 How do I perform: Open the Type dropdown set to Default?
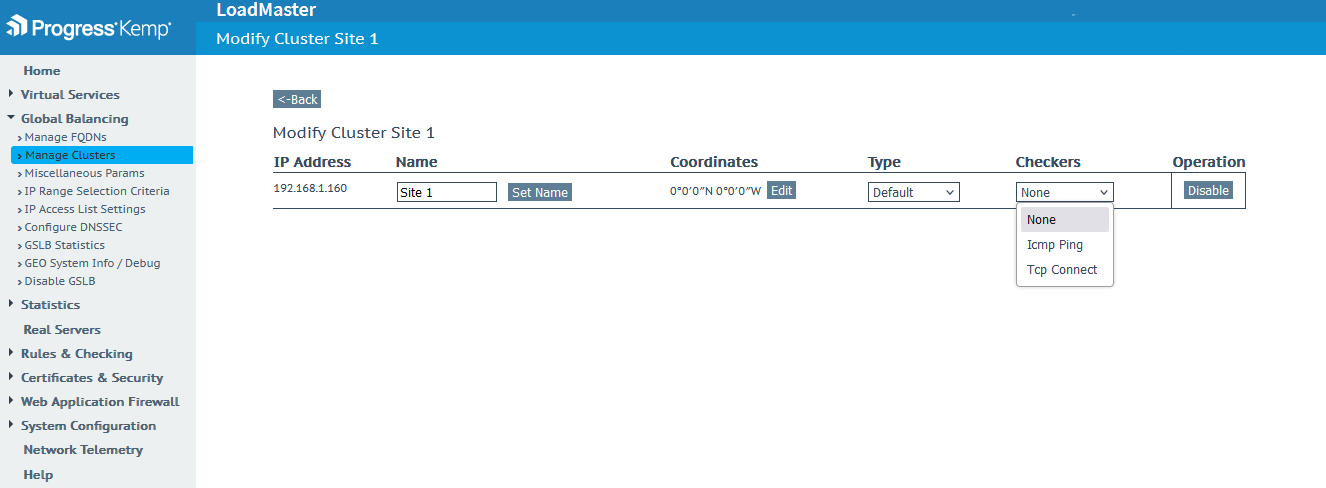pyautogui.click(x=914, y=192)
